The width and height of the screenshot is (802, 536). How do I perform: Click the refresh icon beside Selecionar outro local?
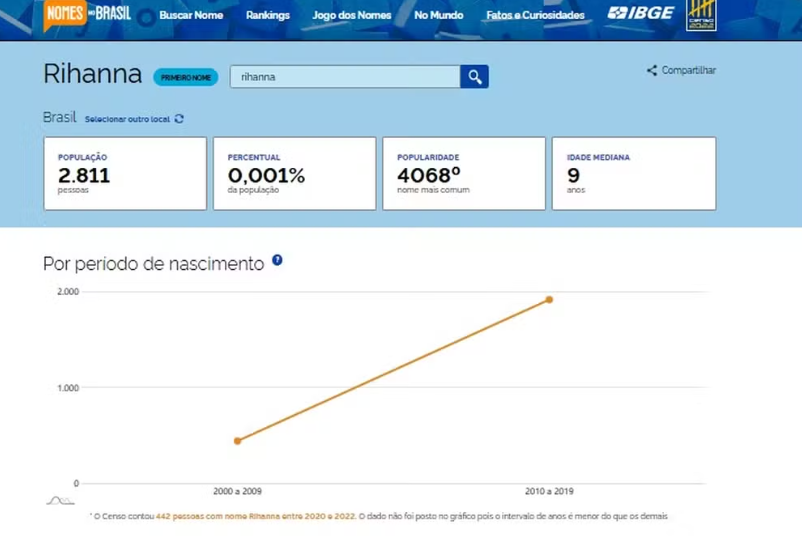pos(179,119)
